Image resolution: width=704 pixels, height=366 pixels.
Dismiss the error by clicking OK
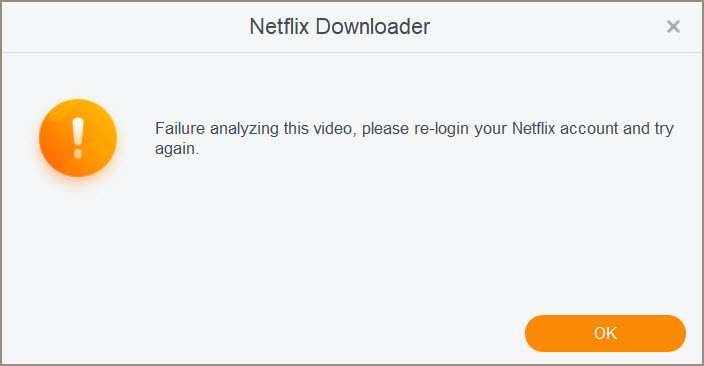coord(605,333)
